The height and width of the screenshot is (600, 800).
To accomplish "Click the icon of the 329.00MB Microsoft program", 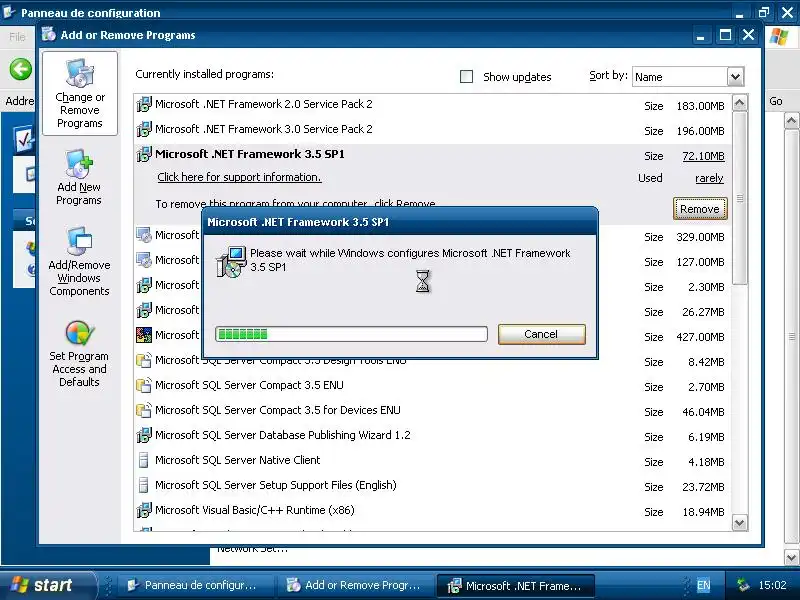I will click(144, 235).
